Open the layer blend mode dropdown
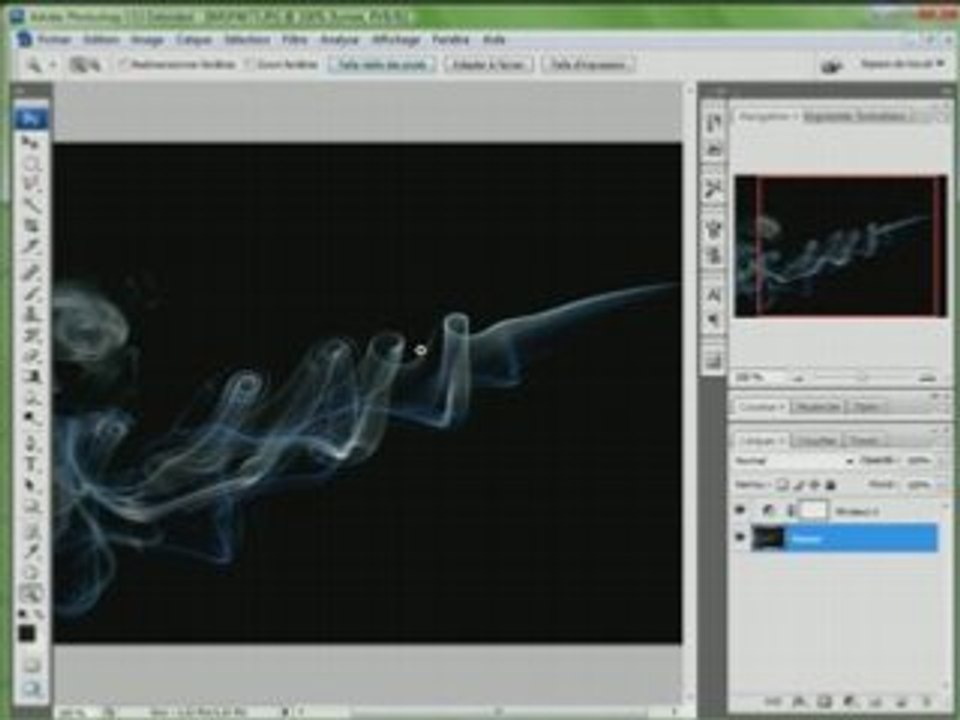960x720 pixels. [794, 460]
